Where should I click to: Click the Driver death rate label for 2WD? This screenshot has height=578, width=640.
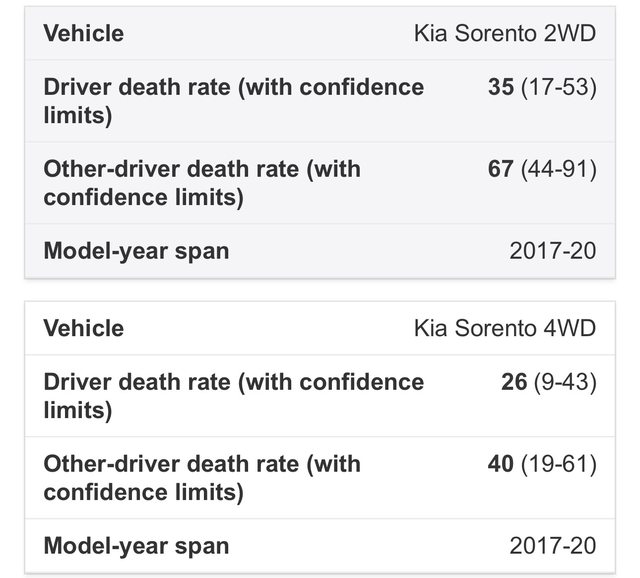pos(233,100)
